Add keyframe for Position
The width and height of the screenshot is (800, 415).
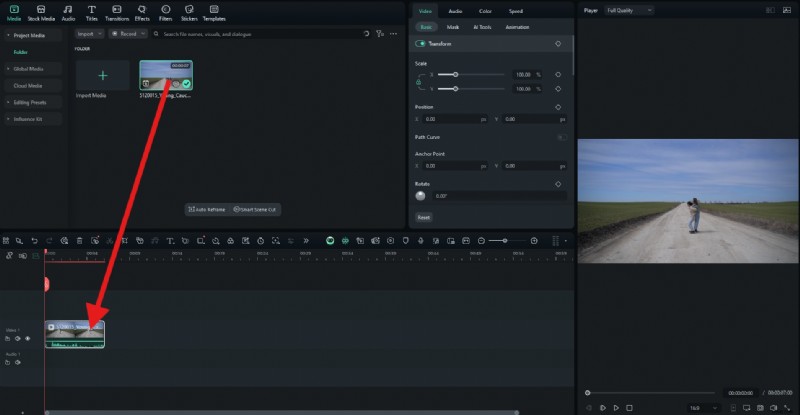[558, 107]
